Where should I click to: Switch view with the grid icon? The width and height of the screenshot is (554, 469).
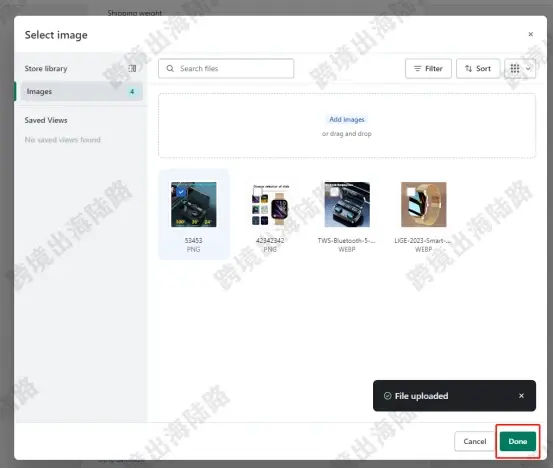click(x=514, y=69)
